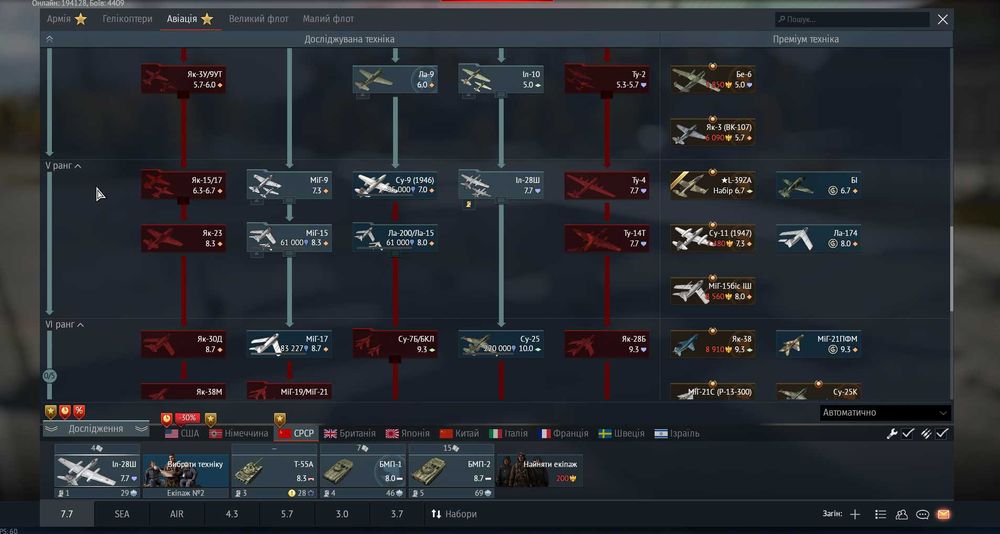1000x534 pixels.
Task: Click the -30% discount badge above США
Action: (187, 419)
